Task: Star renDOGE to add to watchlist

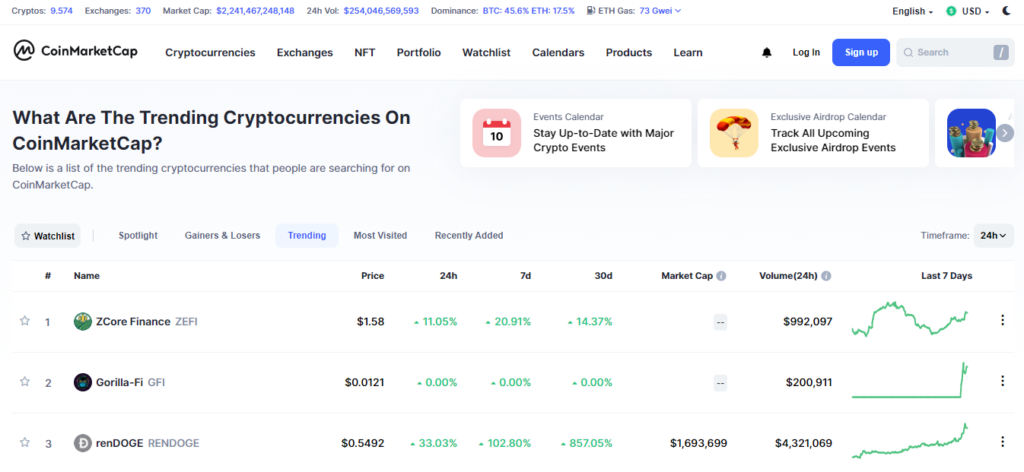Action: (x=25, y=442)
